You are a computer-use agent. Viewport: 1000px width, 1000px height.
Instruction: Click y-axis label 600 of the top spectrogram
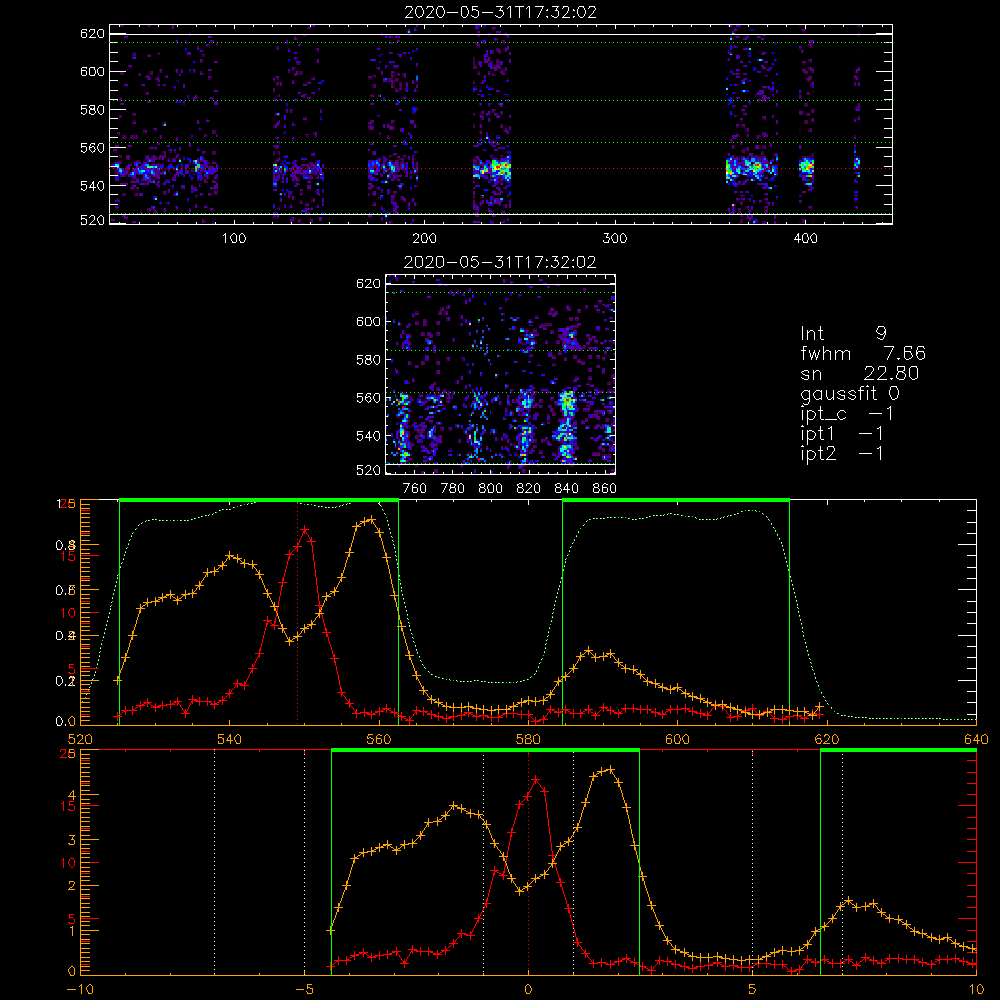(92, 71)
